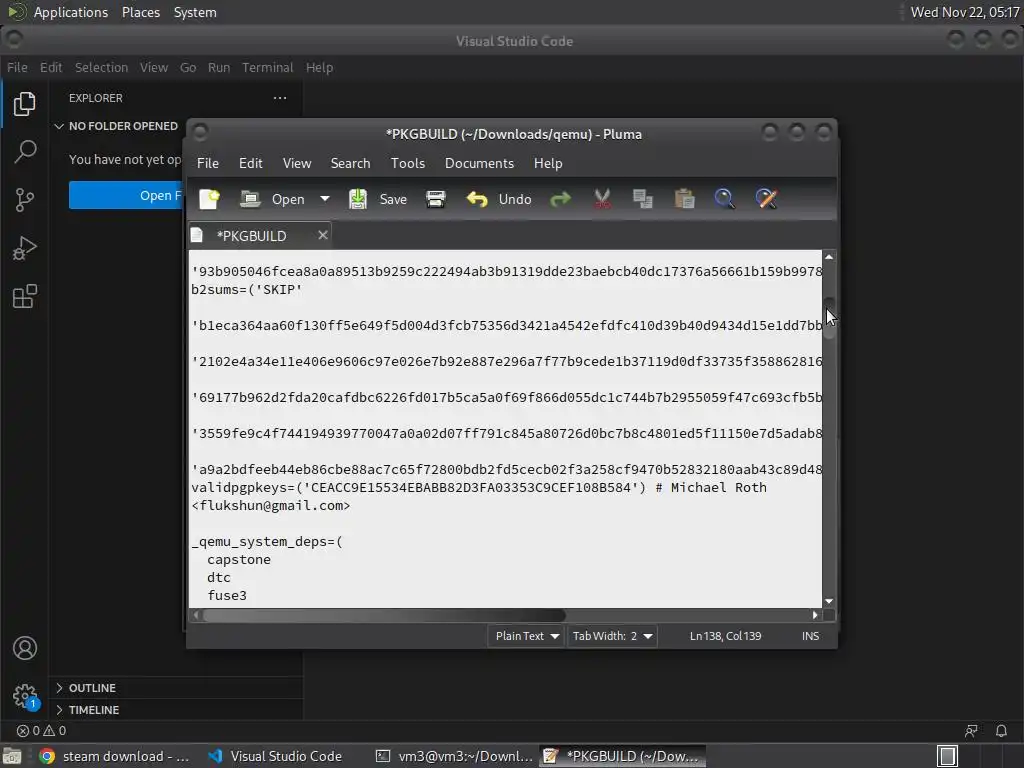Open the VS Code Terminal menu
The width and height of the screenshot is (1024, 768).
[x=268, y=67]
